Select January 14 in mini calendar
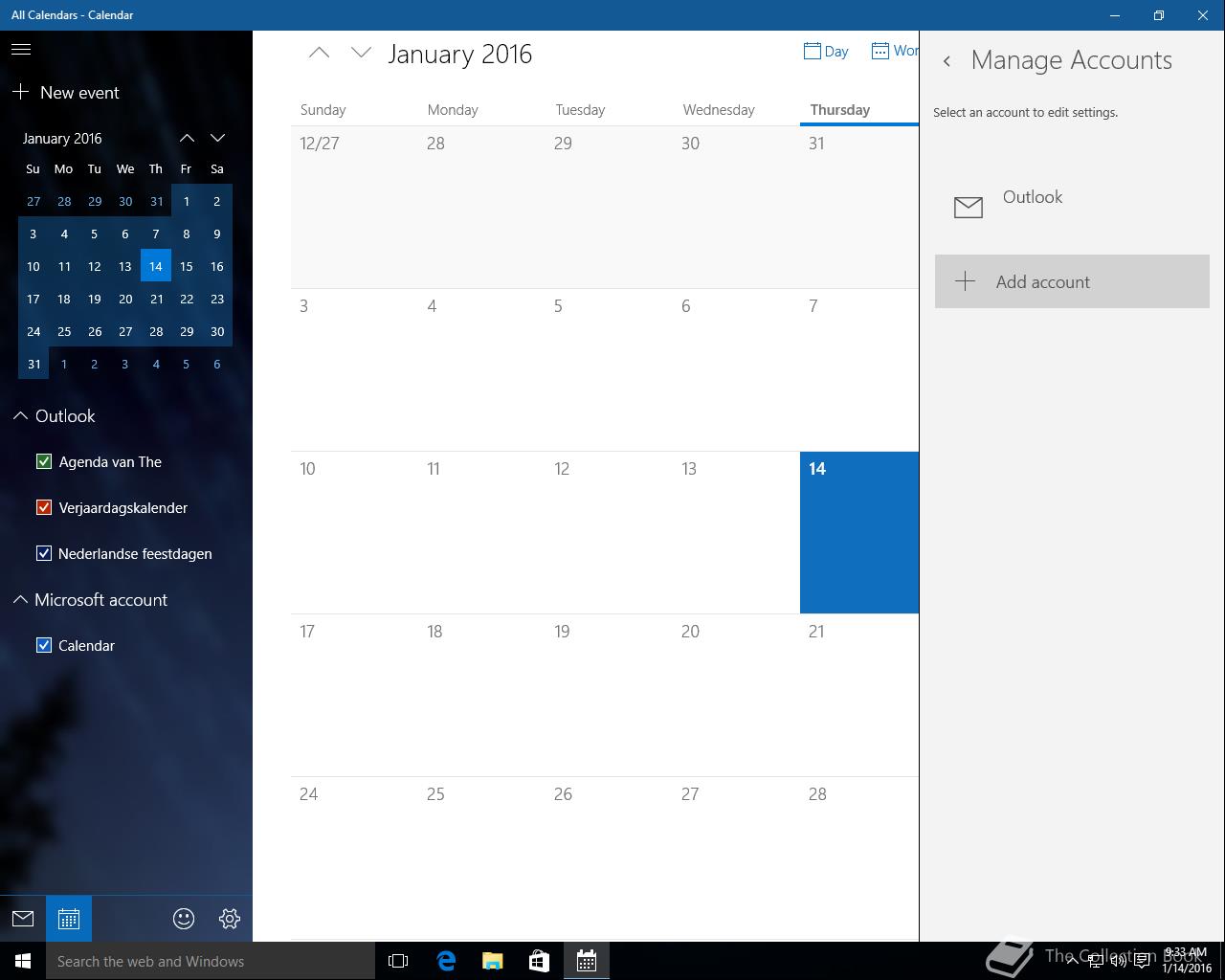1225x980 pixels. click(156, 266)
